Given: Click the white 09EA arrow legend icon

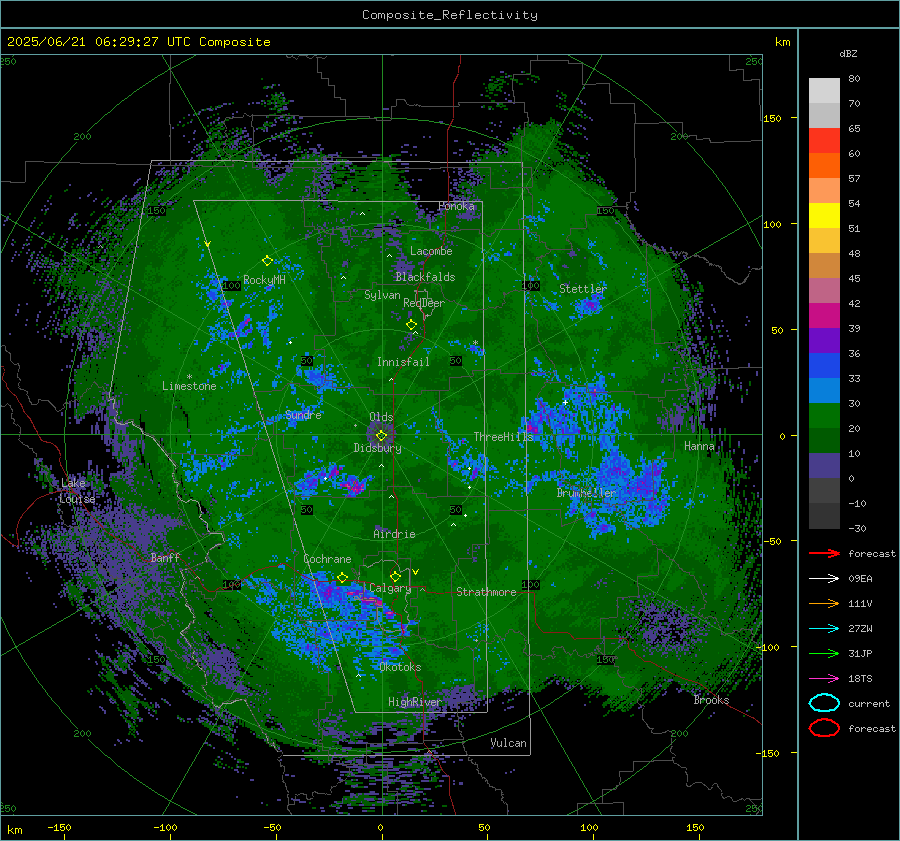Looking at the screenshot, I should tap(824, 579).
